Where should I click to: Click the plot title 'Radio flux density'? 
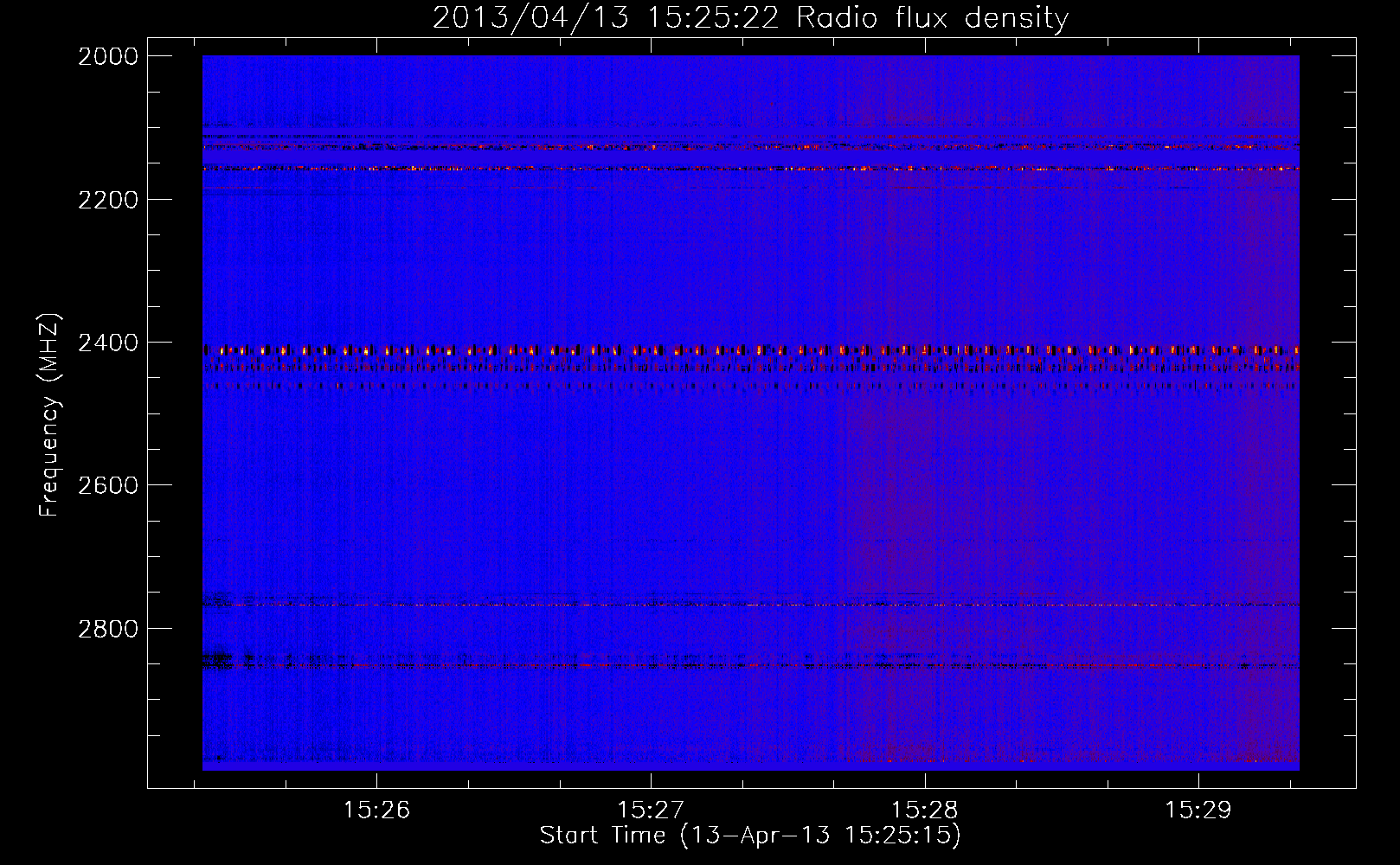point(932,17)
